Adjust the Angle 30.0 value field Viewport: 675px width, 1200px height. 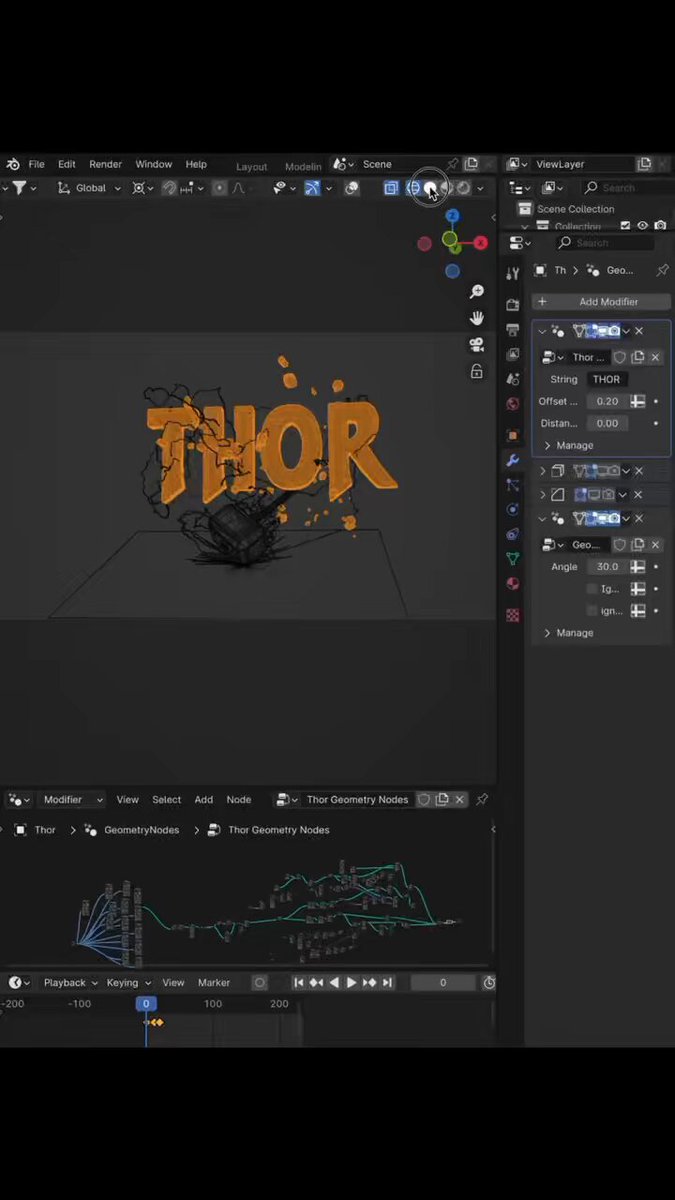pyautogui.click(x=606, y=567)
